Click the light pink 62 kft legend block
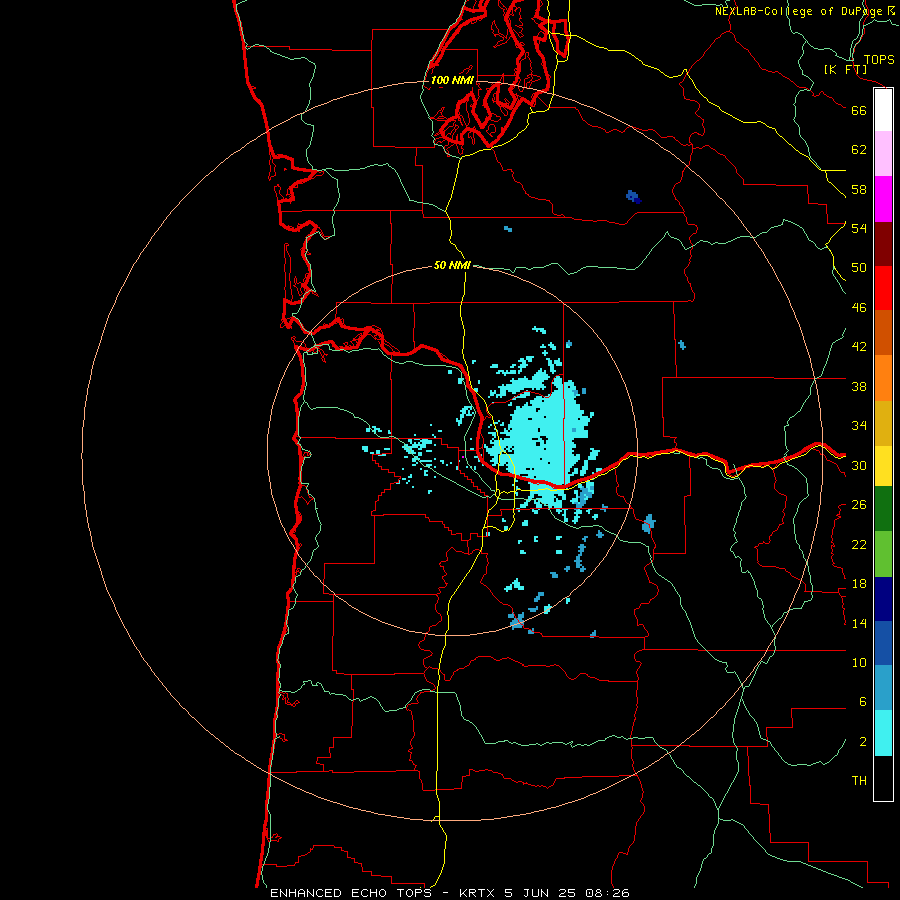Viewport: 900px width, 900px height. click(883, 153)
